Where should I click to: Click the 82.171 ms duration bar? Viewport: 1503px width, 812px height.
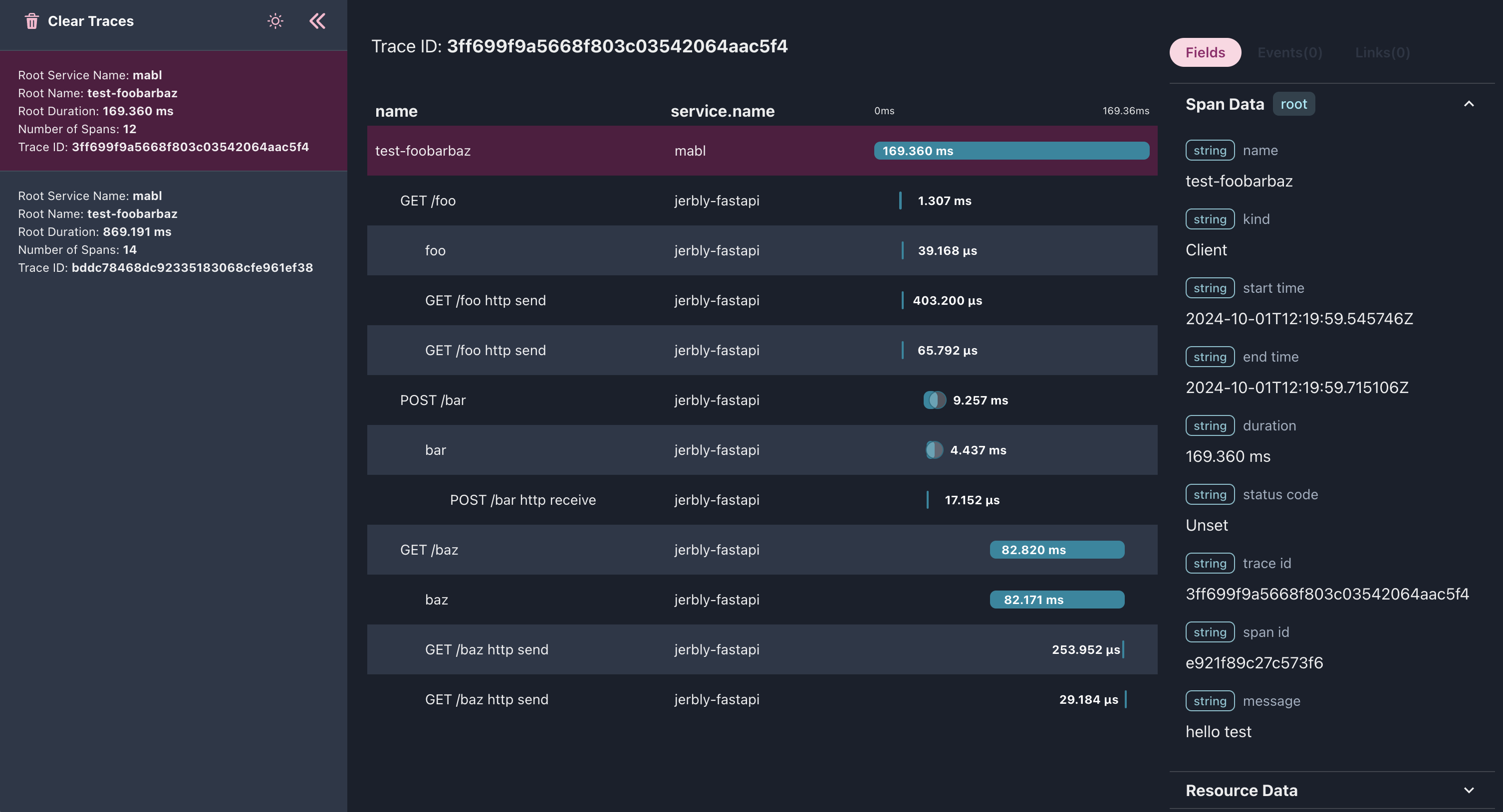pos(1057,600)
